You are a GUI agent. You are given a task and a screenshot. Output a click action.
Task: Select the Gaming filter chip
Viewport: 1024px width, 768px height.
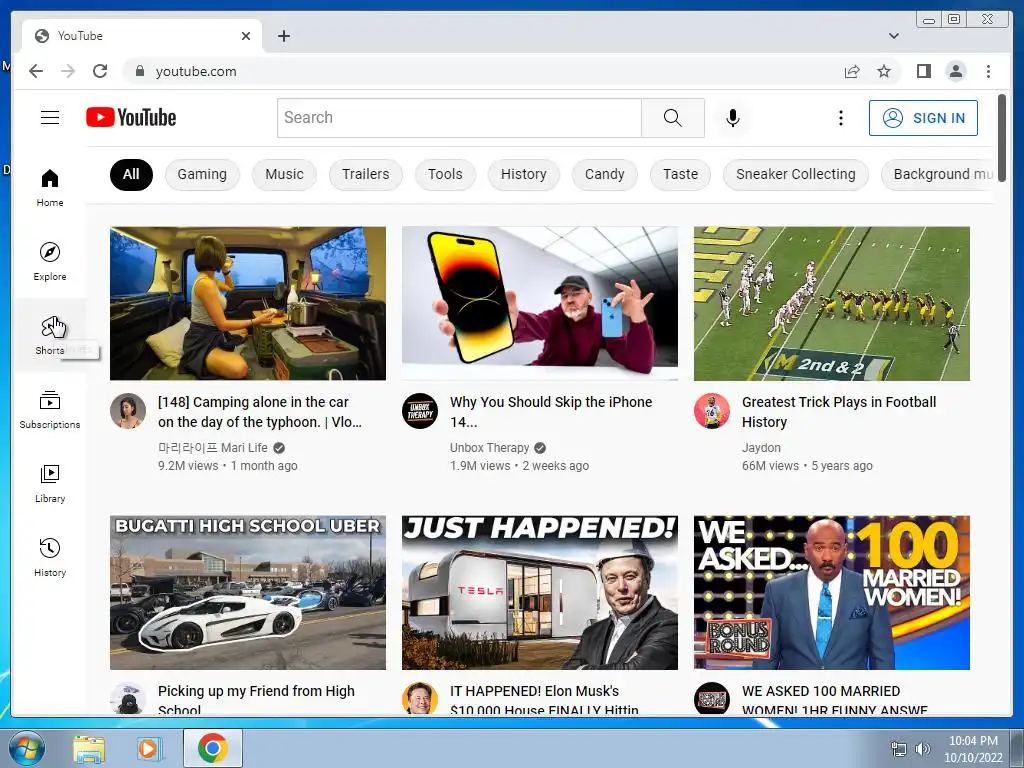pyautogui.click(x=202, y=174)
